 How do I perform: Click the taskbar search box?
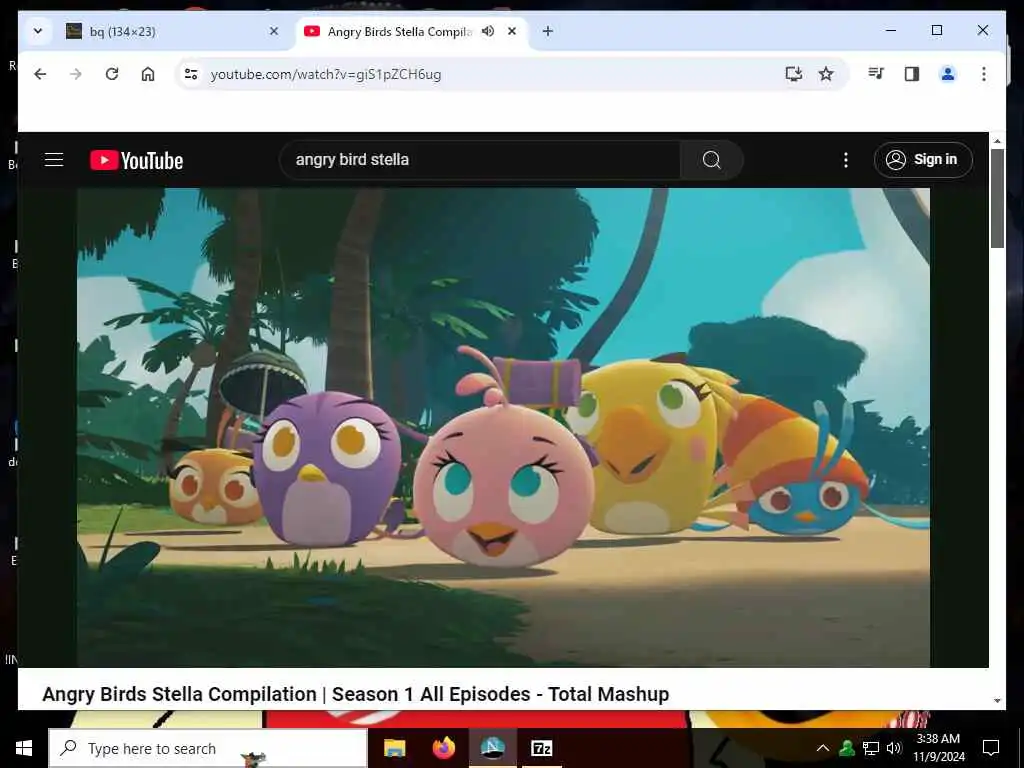coord(208,748)
